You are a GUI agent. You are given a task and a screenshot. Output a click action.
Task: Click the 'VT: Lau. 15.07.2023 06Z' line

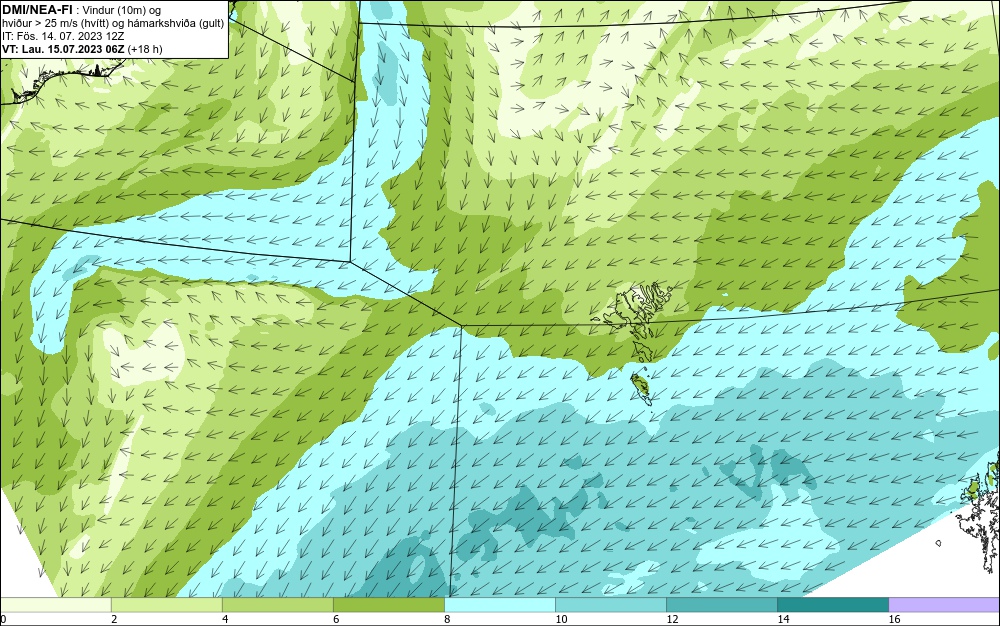63,49
